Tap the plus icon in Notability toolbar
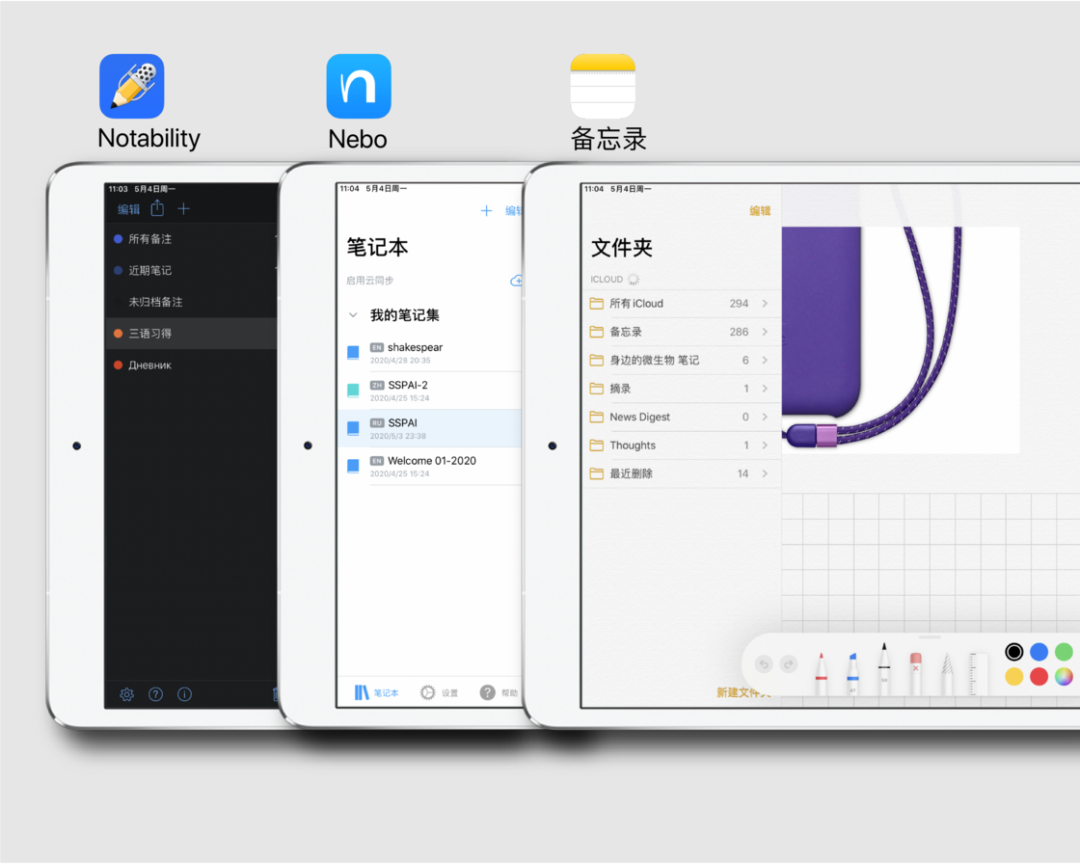Screen dimensions: 1080x864 point(183,209)
